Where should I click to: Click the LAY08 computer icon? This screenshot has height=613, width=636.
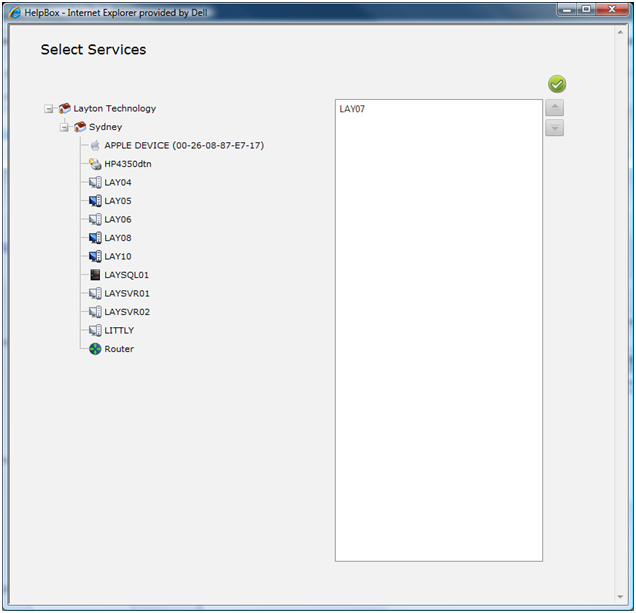click(x=95, y=238)
